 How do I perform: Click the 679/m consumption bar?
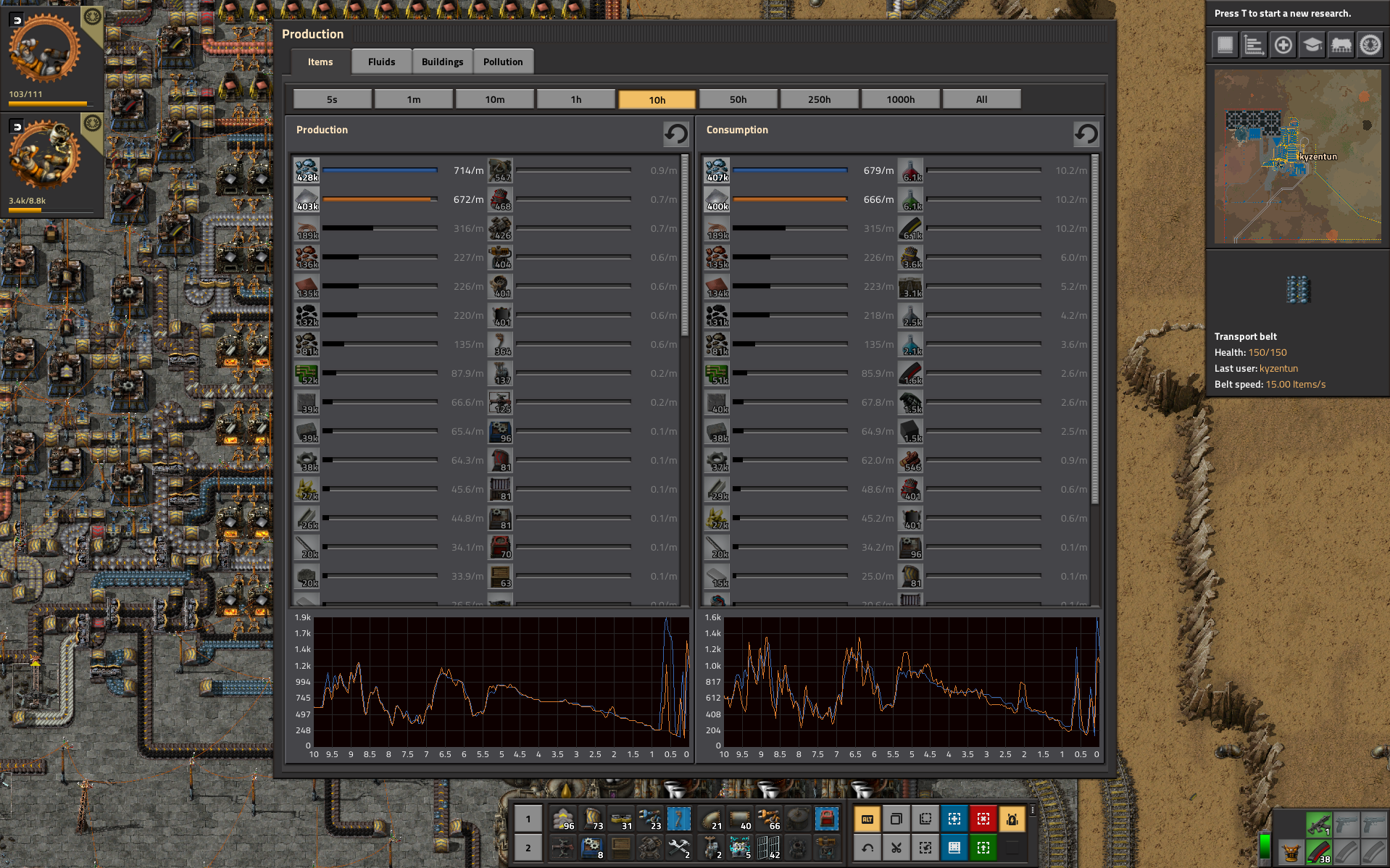click(790, 170)
